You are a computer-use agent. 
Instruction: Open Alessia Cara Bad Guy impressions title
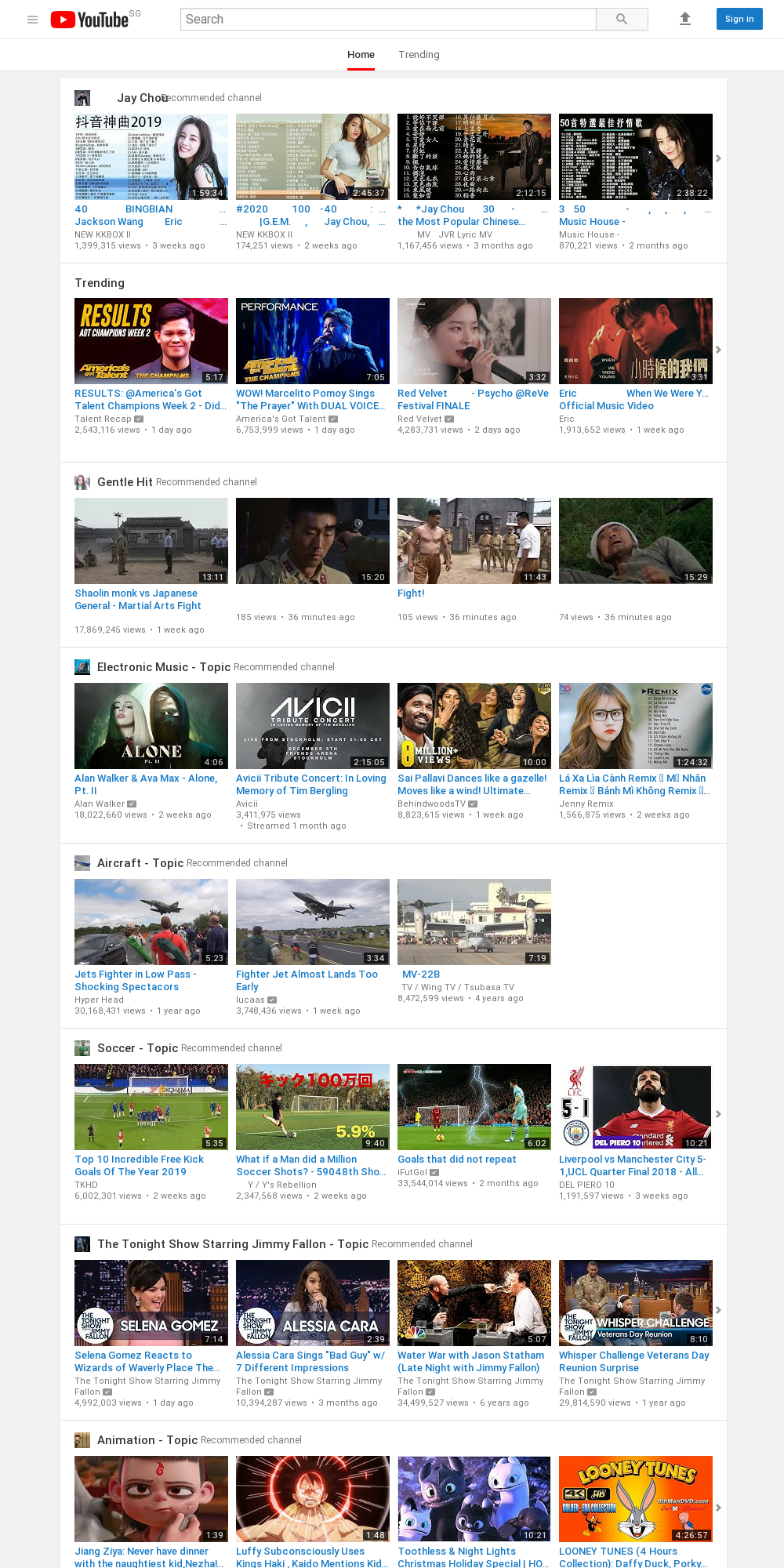[x=310, y=1362]
